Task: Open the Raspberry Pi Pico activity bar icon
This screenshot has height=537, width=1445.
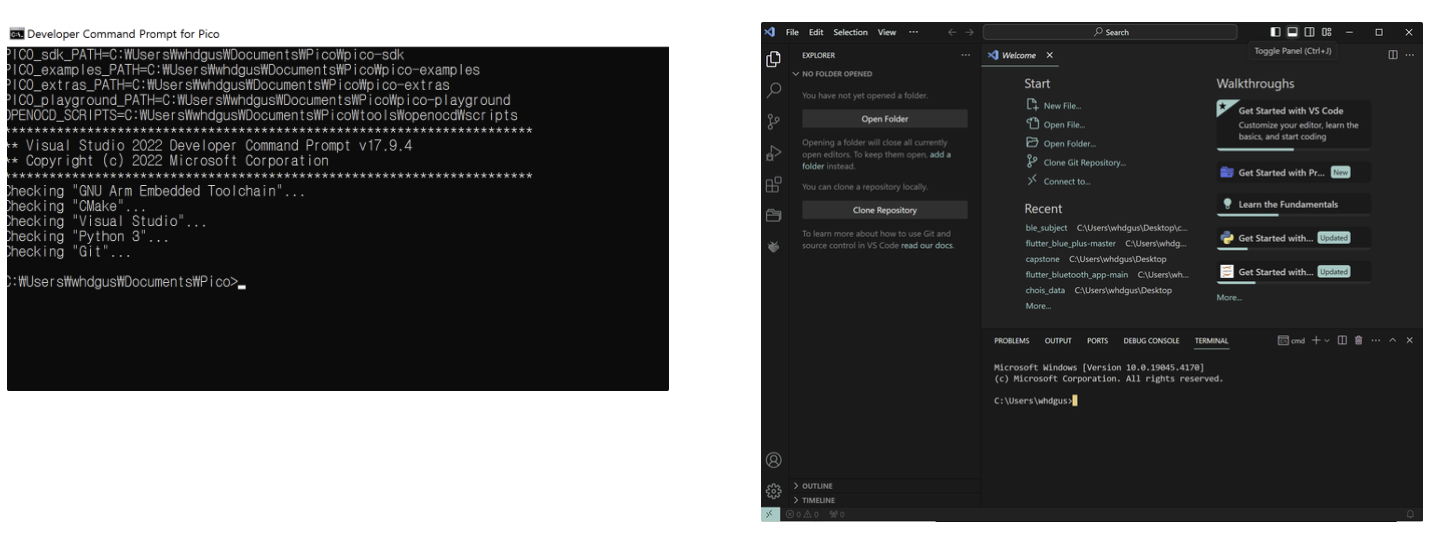Action: click(x=773, y=246)
